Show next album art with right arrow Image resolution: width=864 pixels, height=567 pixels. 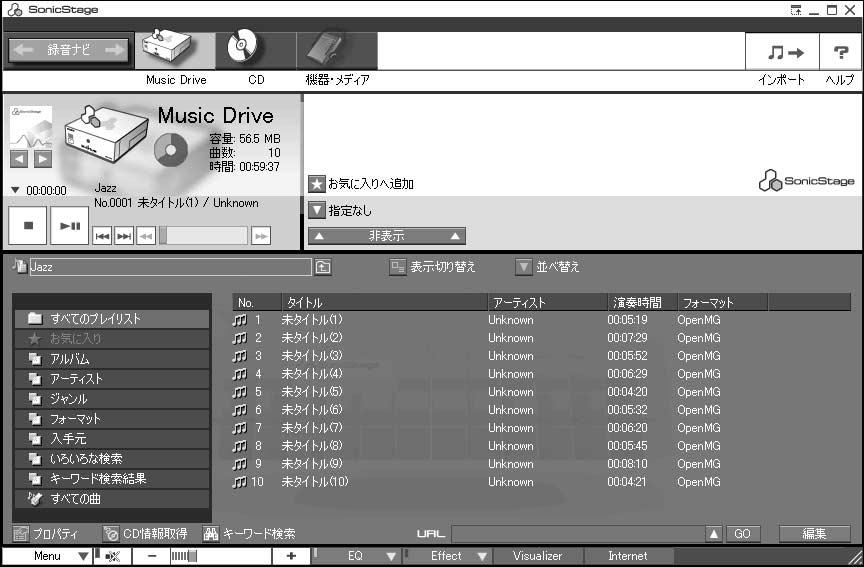pos(42,159)
